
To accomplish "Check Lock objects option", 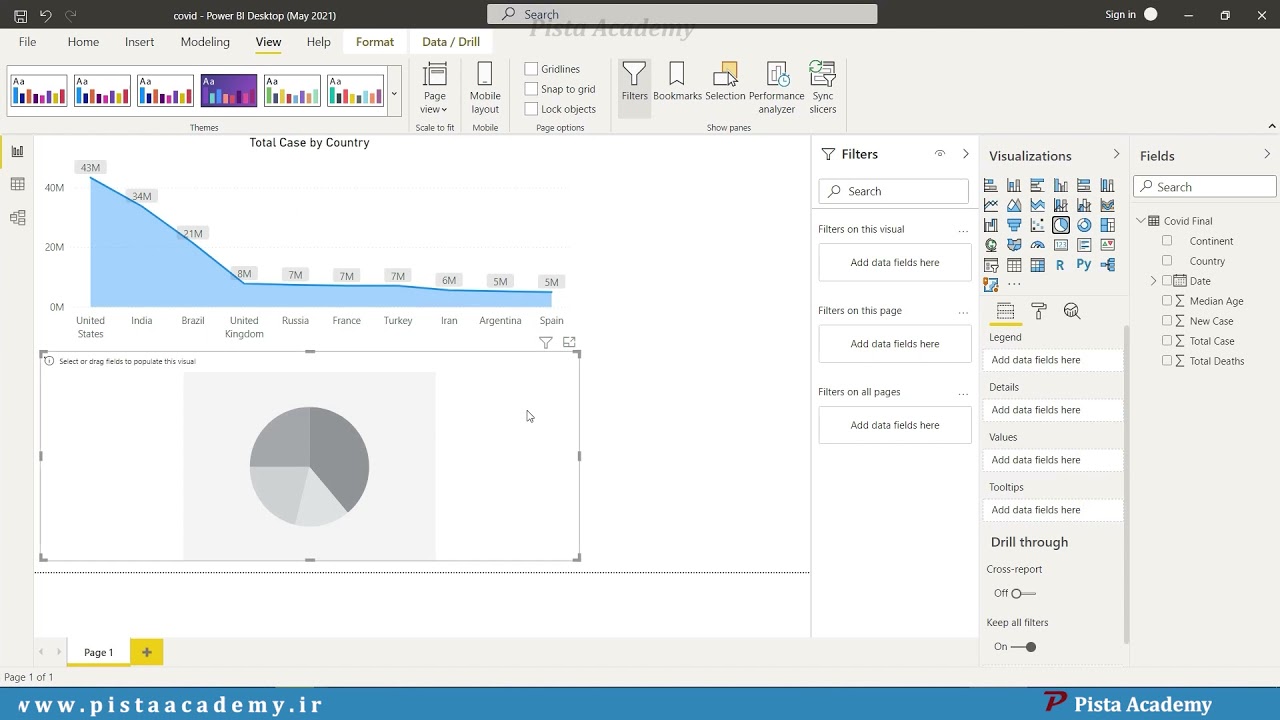I will [x=531, y=109].
